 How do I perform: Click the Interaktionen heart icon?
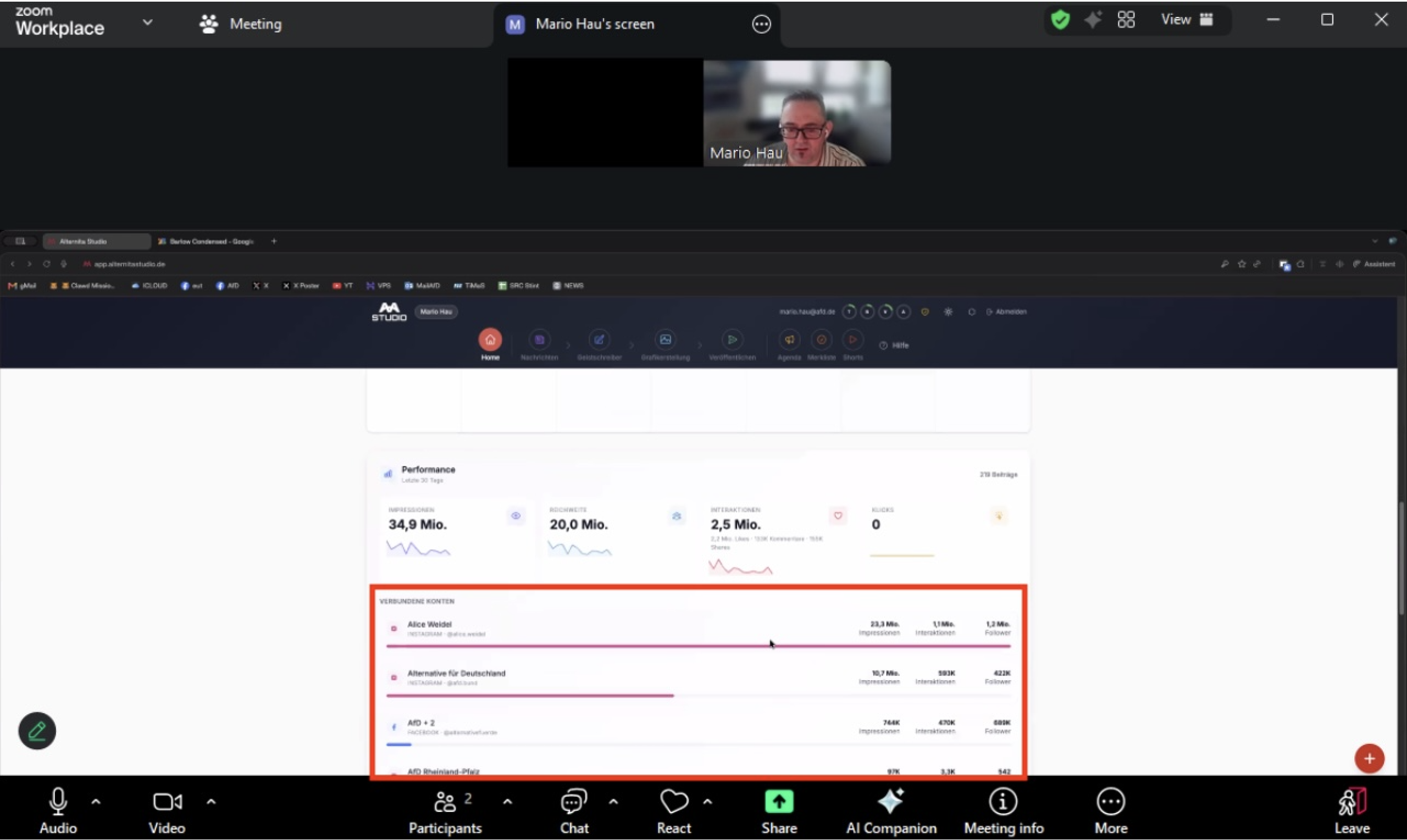point(838,516)
